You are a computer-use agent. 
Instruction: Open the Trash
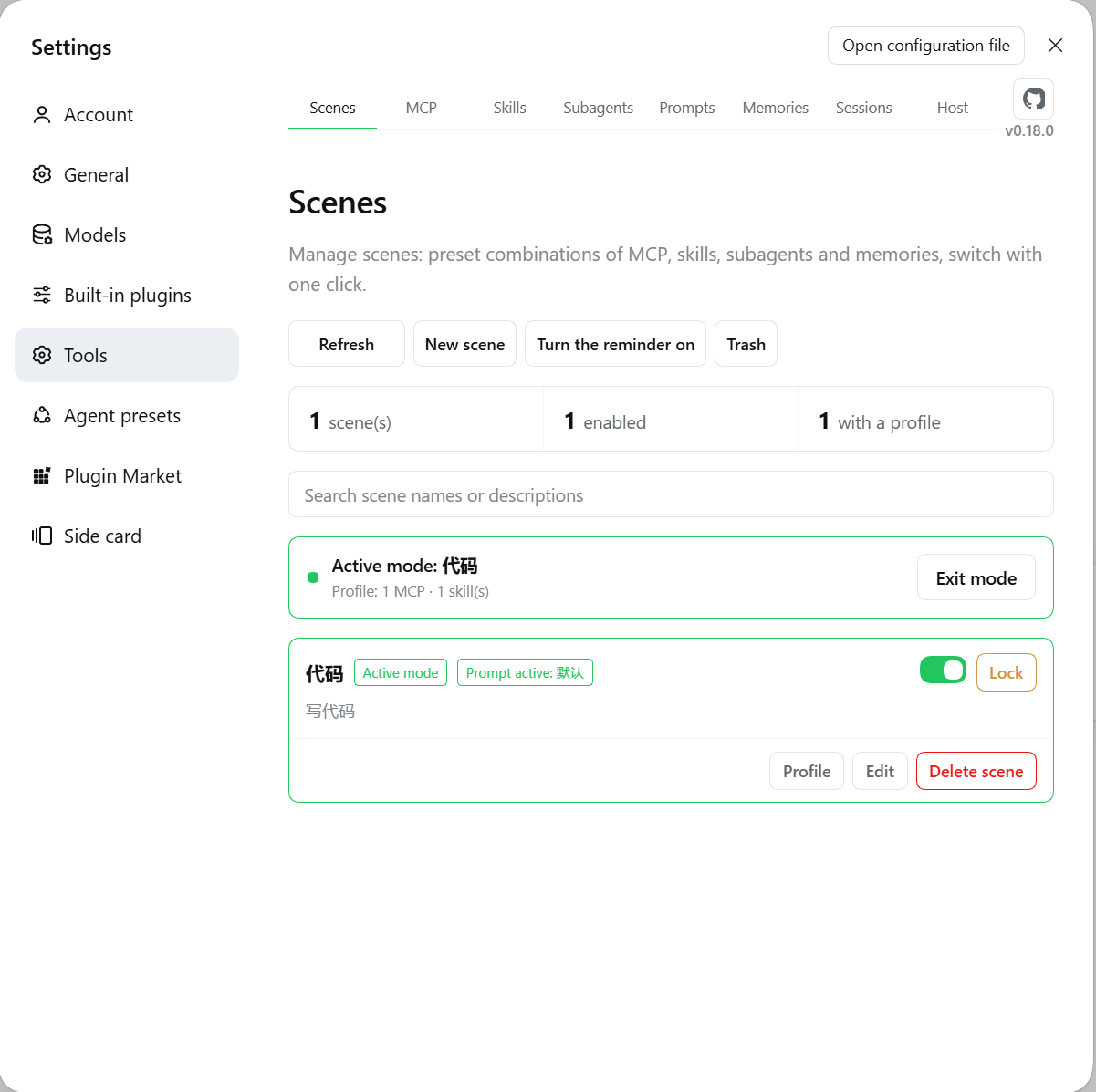pos(746,344)
